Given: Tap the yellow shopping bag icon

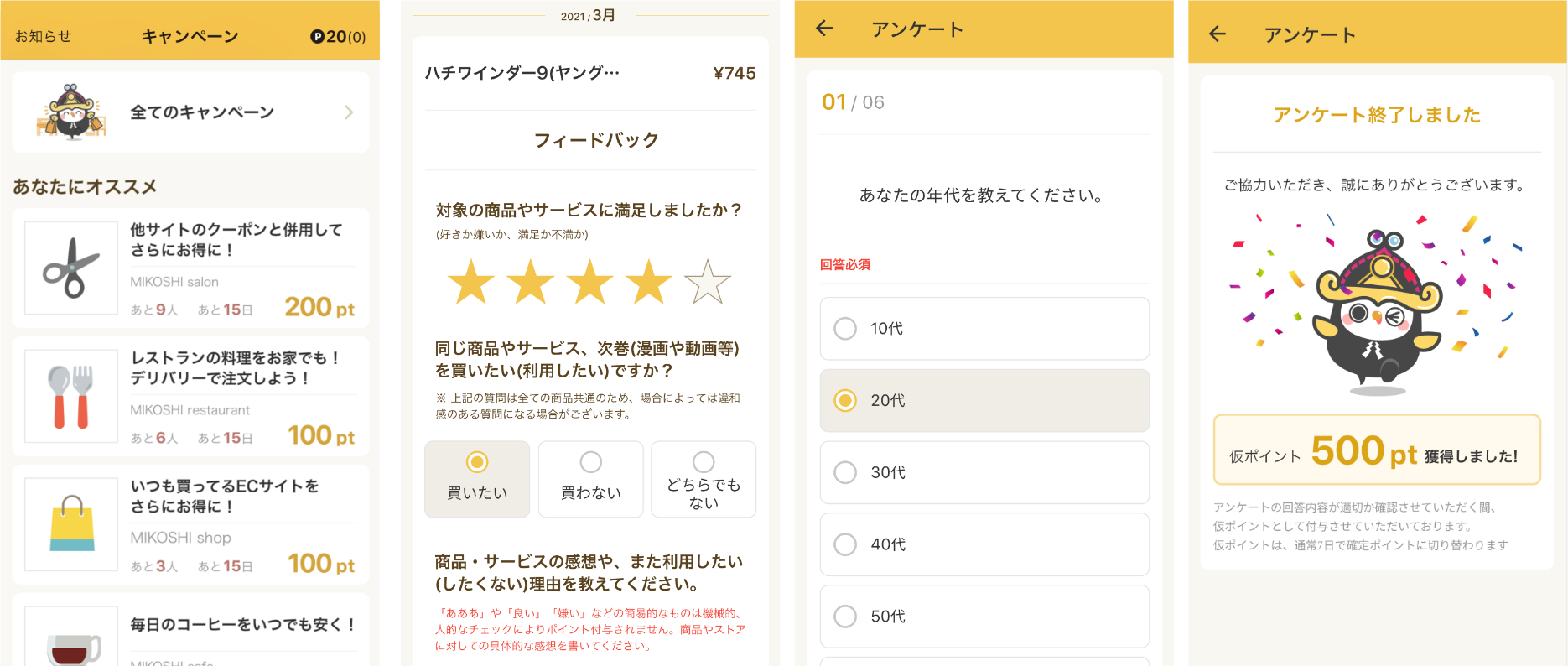Looking at the screenshot, I should tap(71, 524).
